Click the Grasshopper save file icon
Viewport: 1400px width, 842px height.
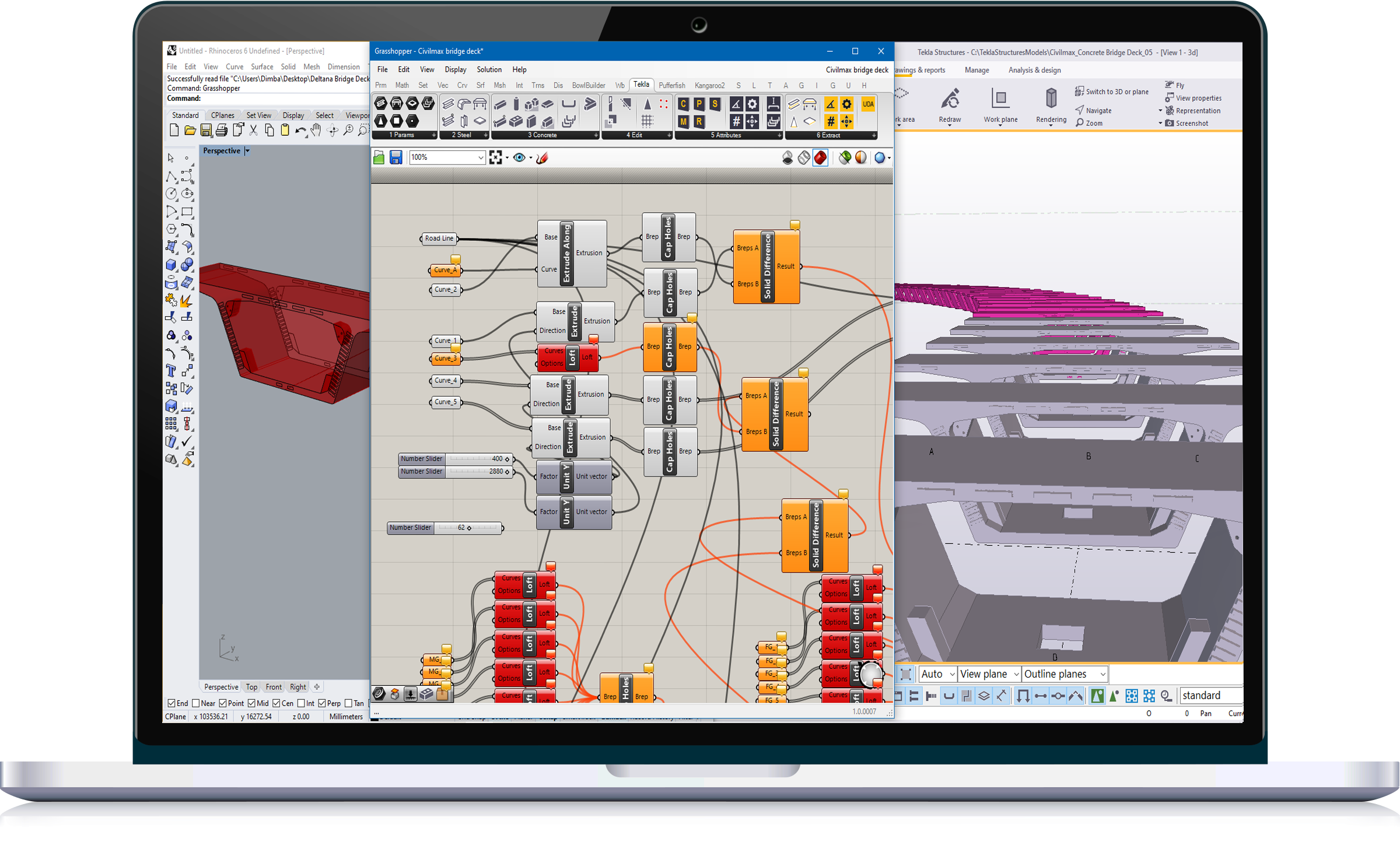point(396,157)
